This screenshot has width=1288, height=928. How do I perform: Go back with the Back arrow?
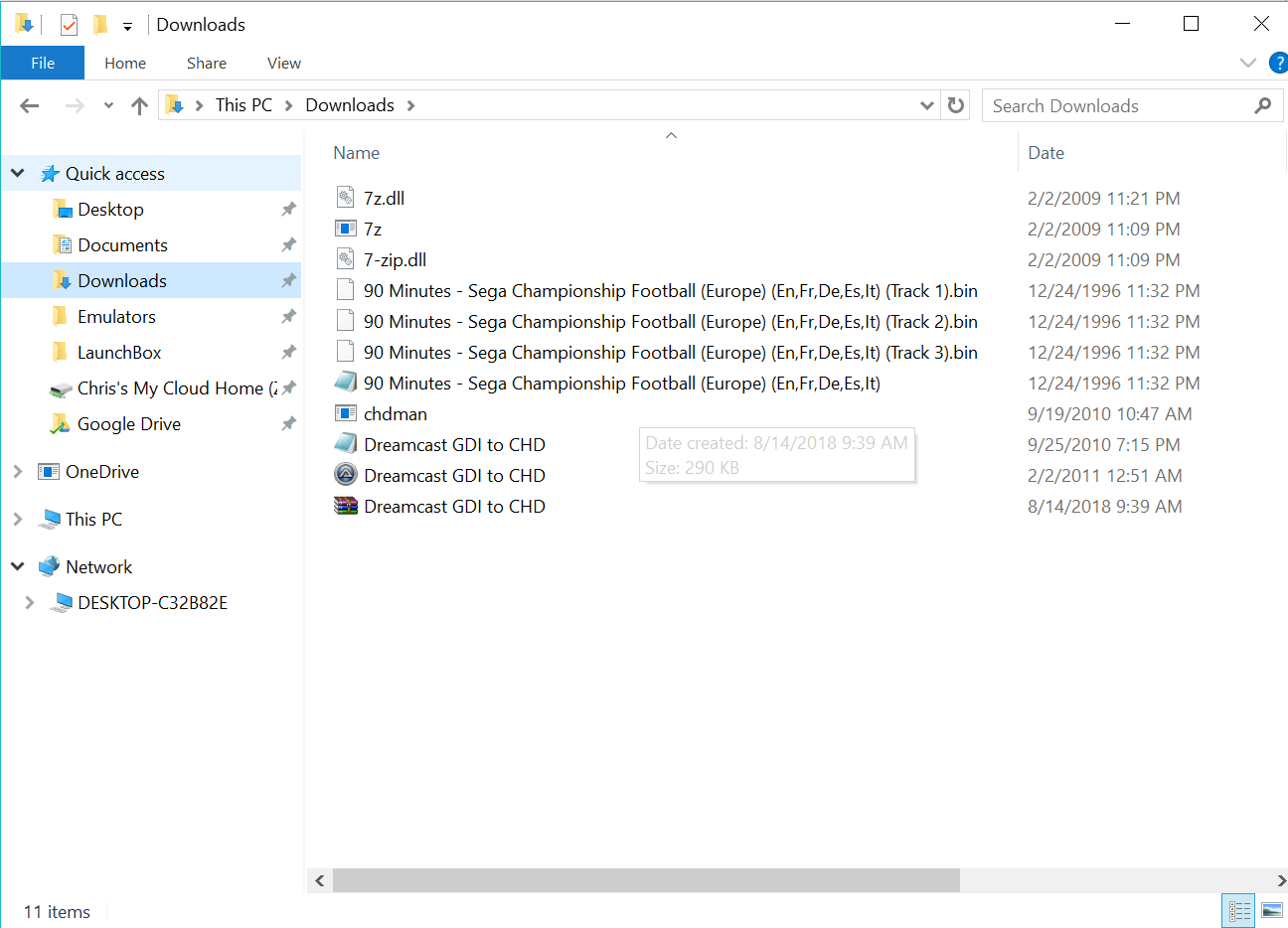tap(30, 105)
